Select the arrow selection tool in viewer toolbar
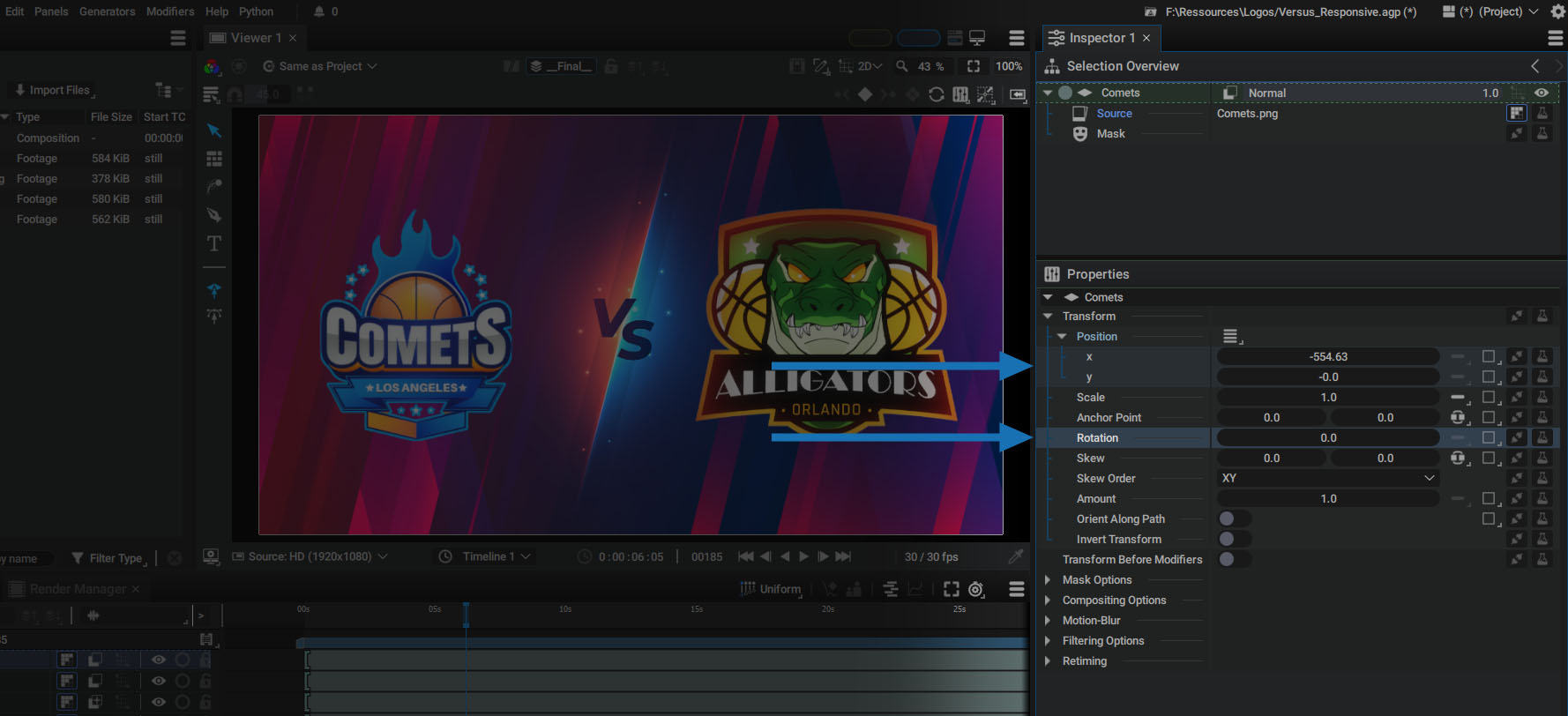The height and width of the screenshot is (716, 1568). [213, 131]
